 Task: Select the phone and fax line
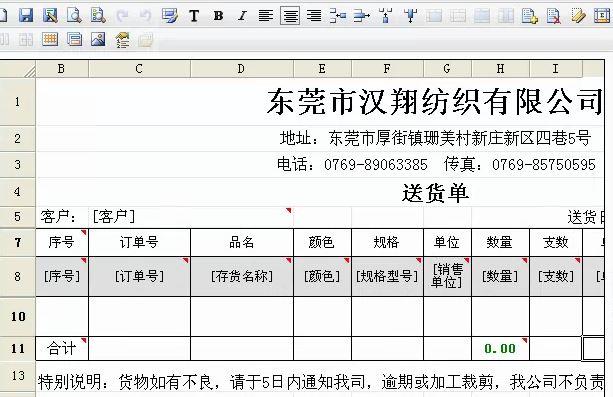436,164
